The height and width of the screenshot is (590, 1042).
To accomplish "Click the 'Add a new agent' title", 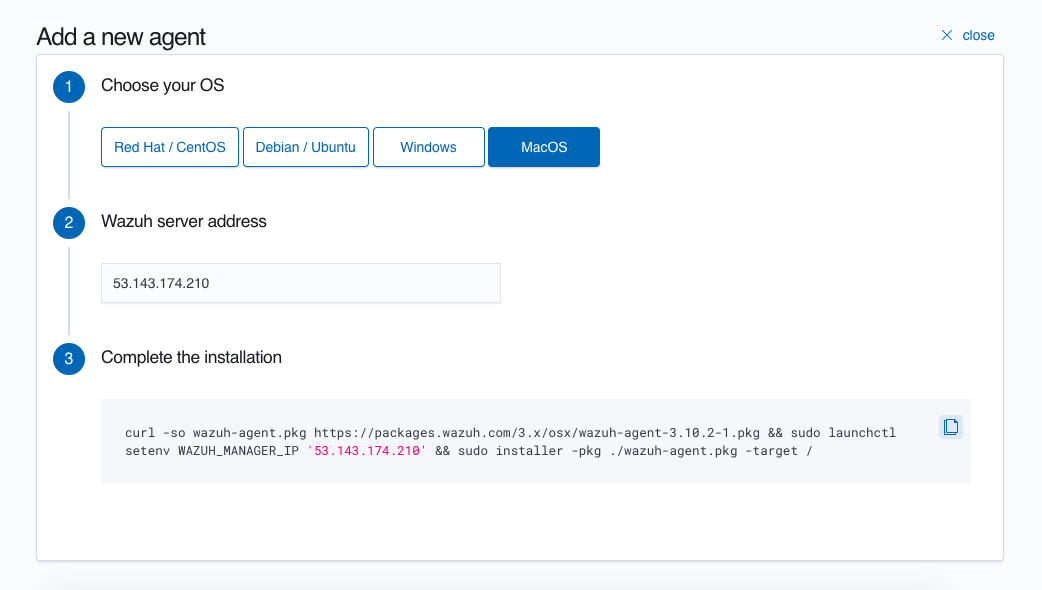I will click(x=121, y=37).
